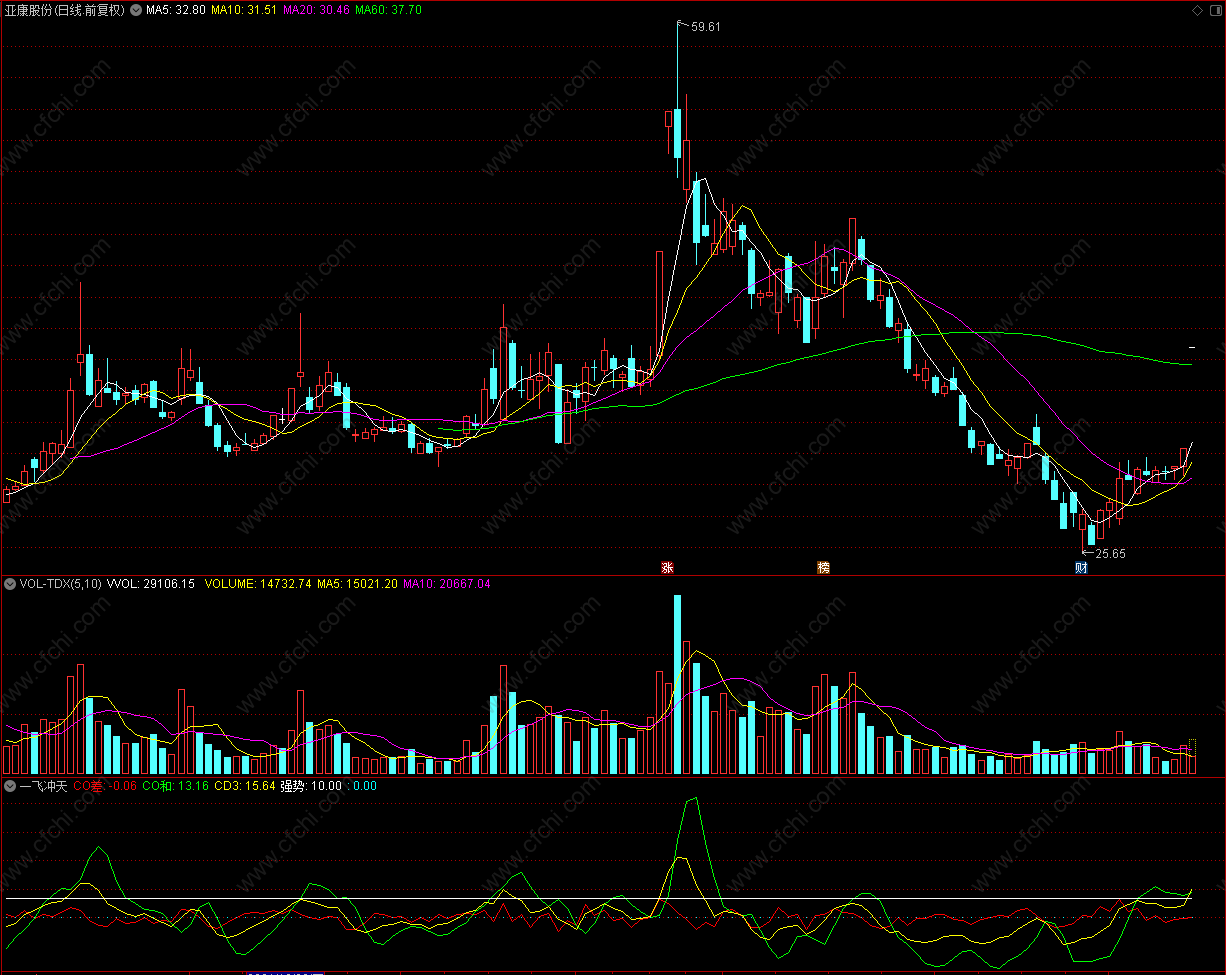Click the stock title 正康股份(日线 前复权)

65,10
